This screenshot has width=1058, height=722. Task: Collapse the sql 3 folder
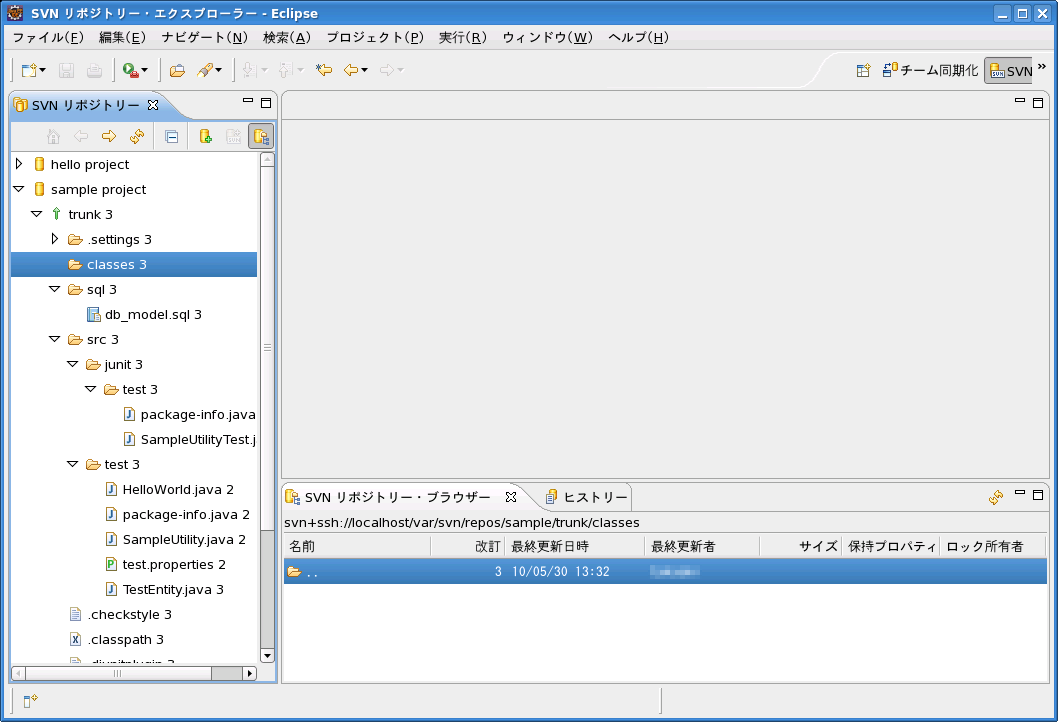55,289
